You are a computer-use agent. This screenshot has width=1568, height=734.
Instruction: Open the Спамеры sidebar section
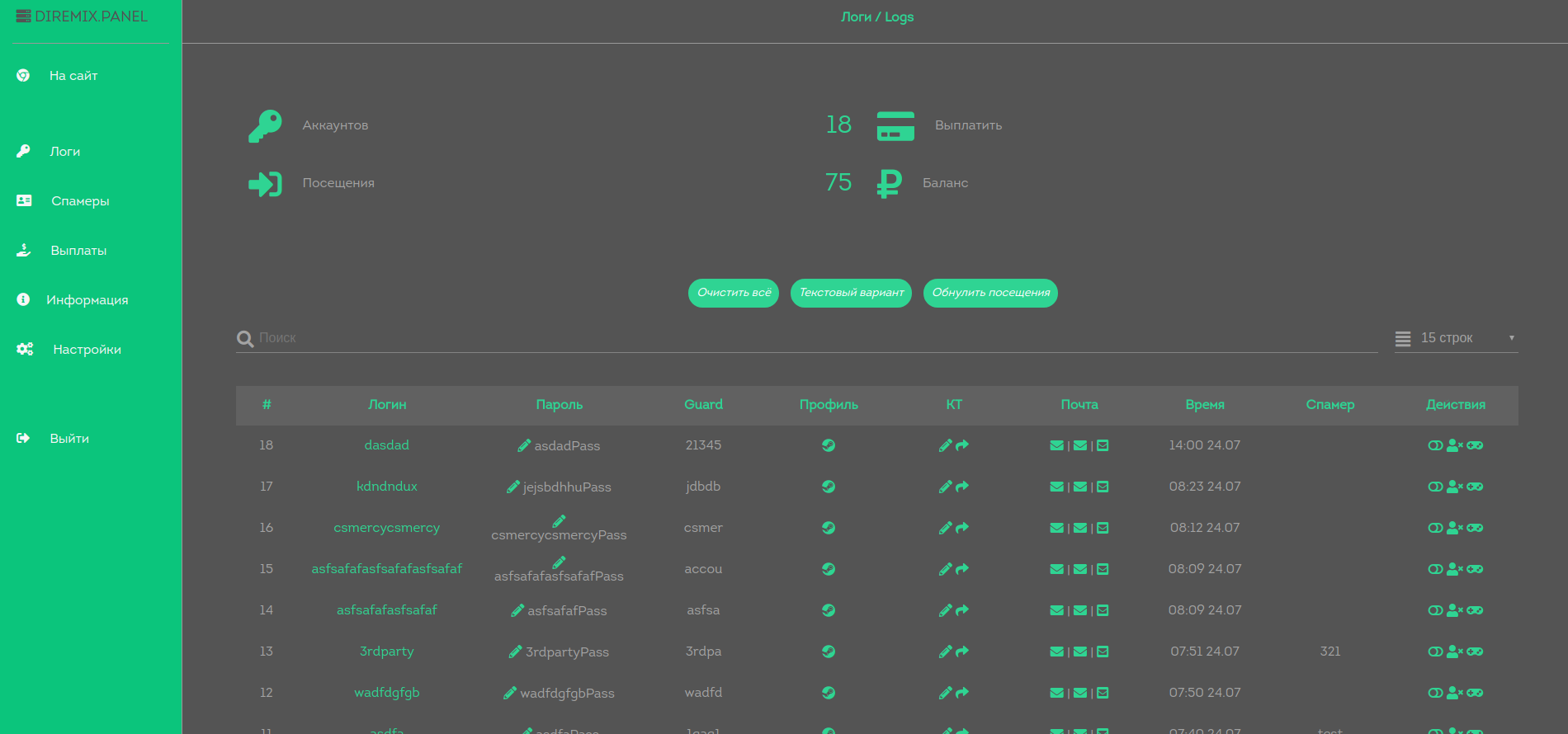[x=80, y=201]
